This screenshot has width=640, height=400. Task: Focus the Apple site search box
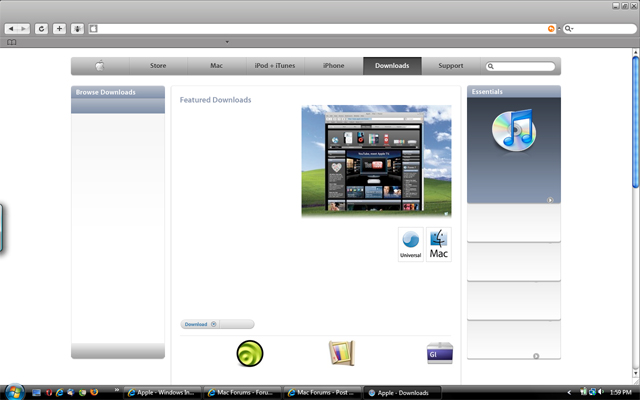(x=520, y=66)
